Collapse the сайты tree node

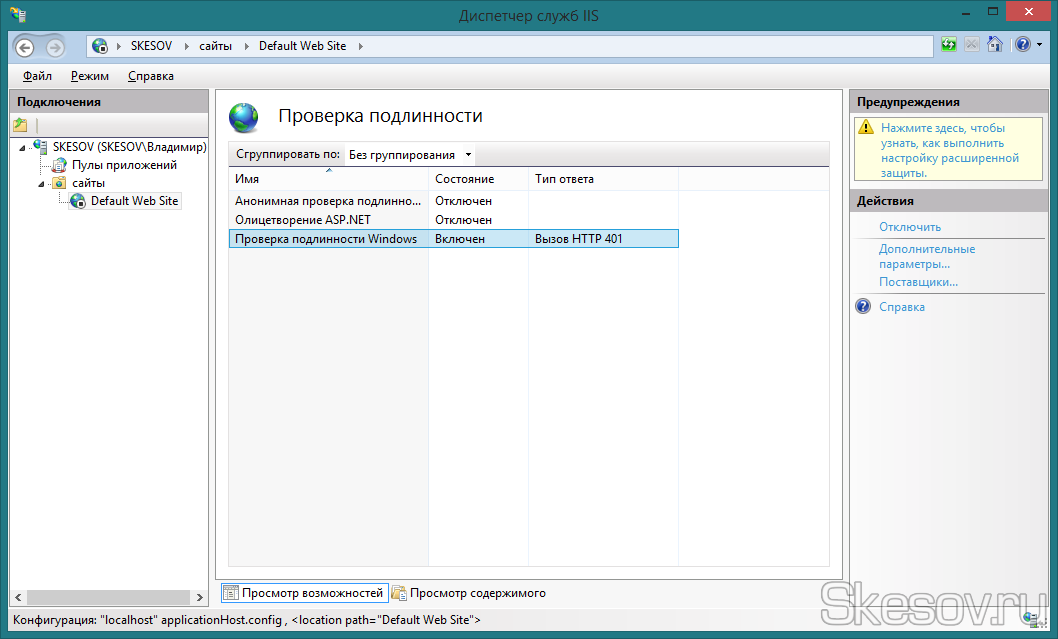point(41,184)
